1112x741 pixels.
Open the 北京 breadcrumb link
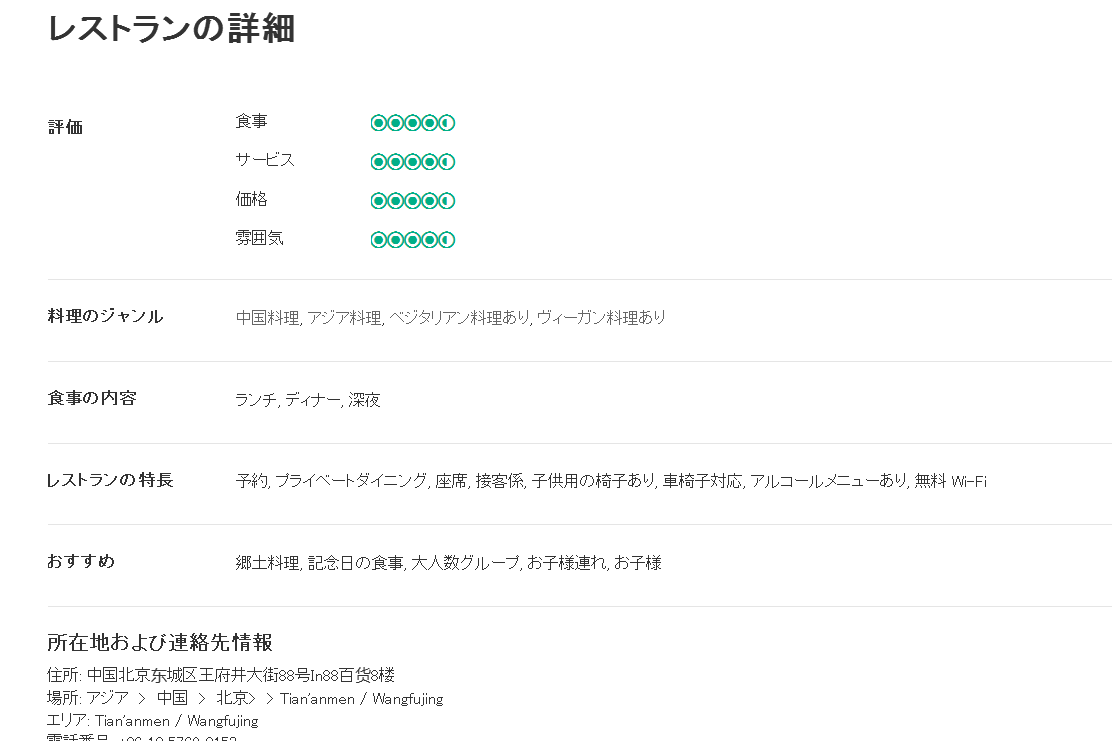point(233,698)
